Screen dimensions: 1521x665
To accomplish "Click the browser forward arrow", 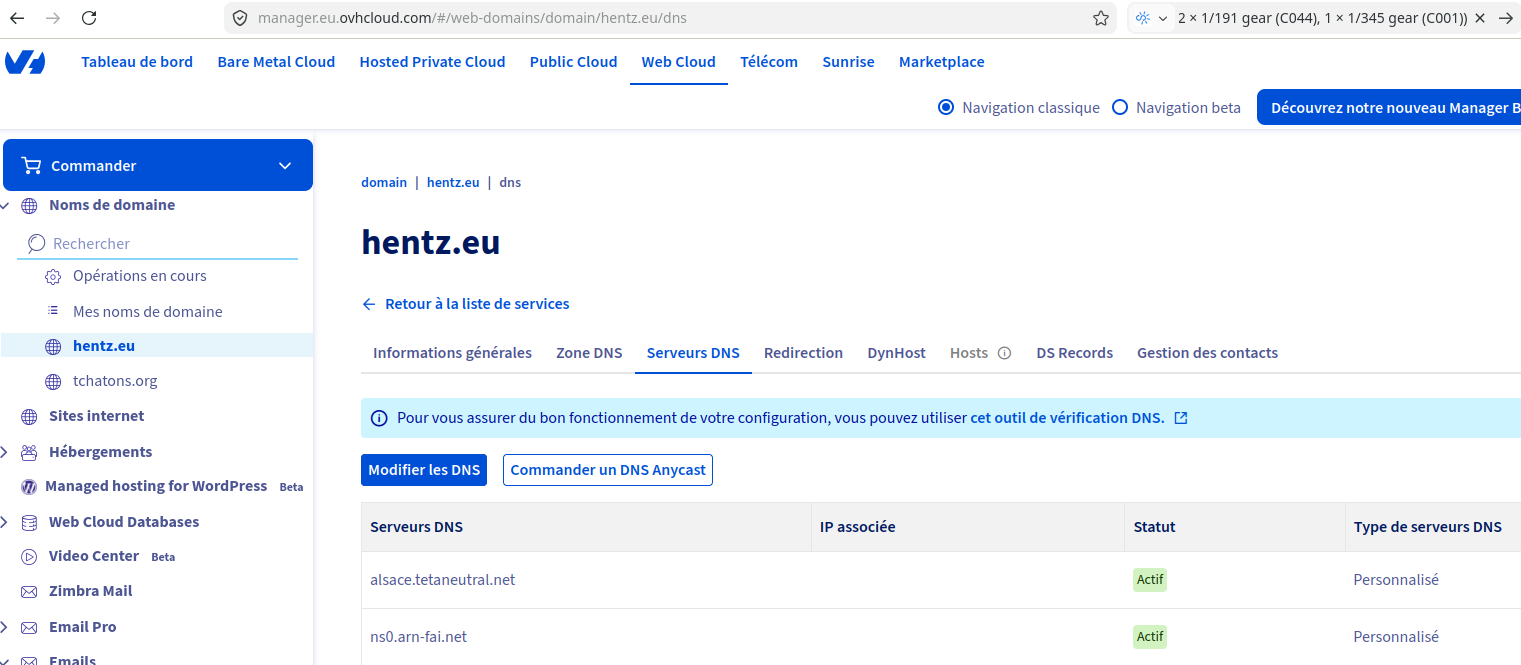I will click(53, 18).
